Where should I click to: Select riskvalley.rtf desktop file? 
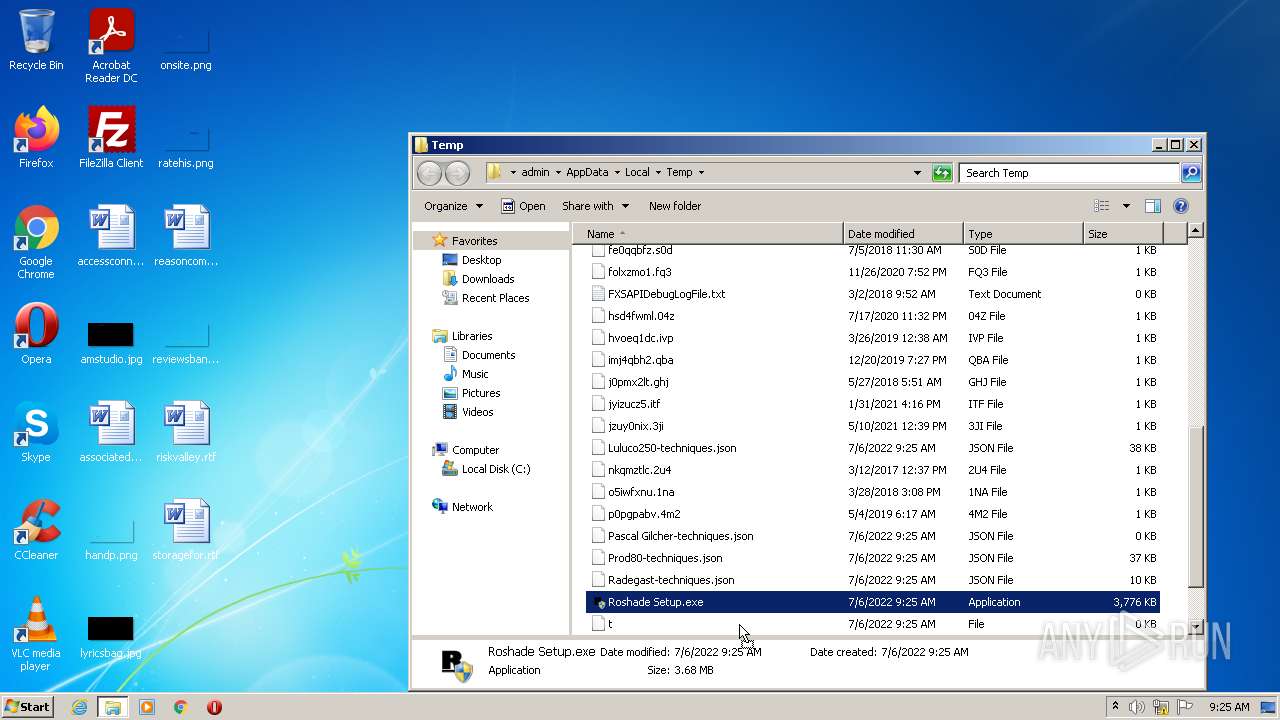186,432
